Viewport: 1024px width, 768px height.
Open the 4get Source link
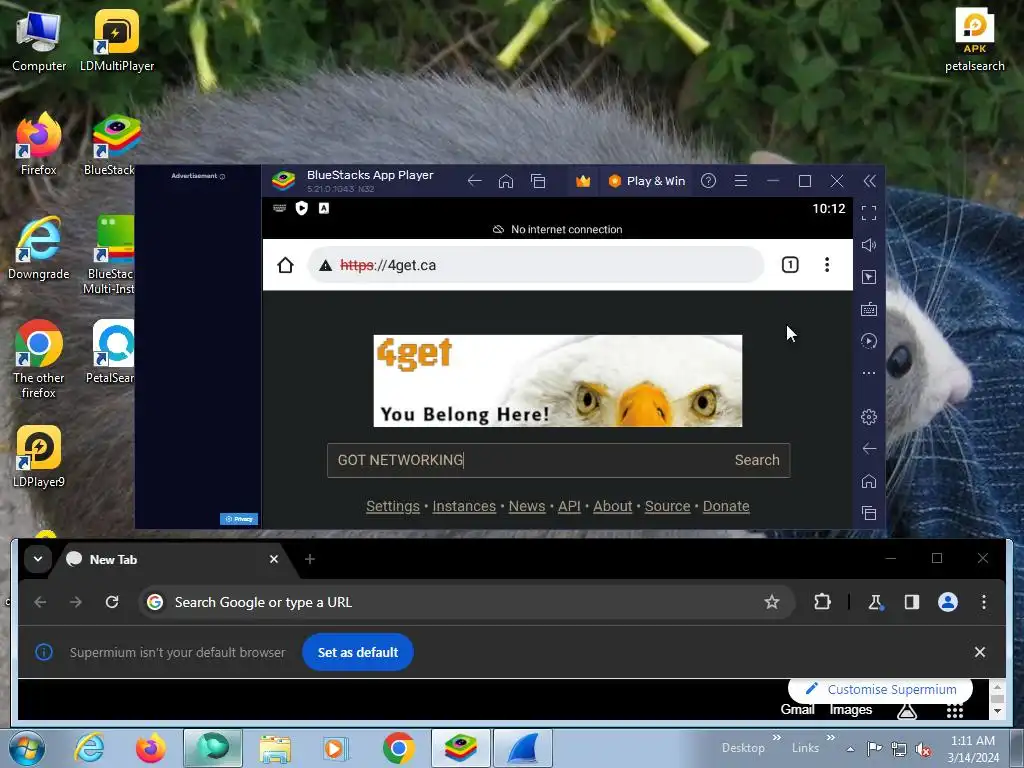click(x=667, y=506)
